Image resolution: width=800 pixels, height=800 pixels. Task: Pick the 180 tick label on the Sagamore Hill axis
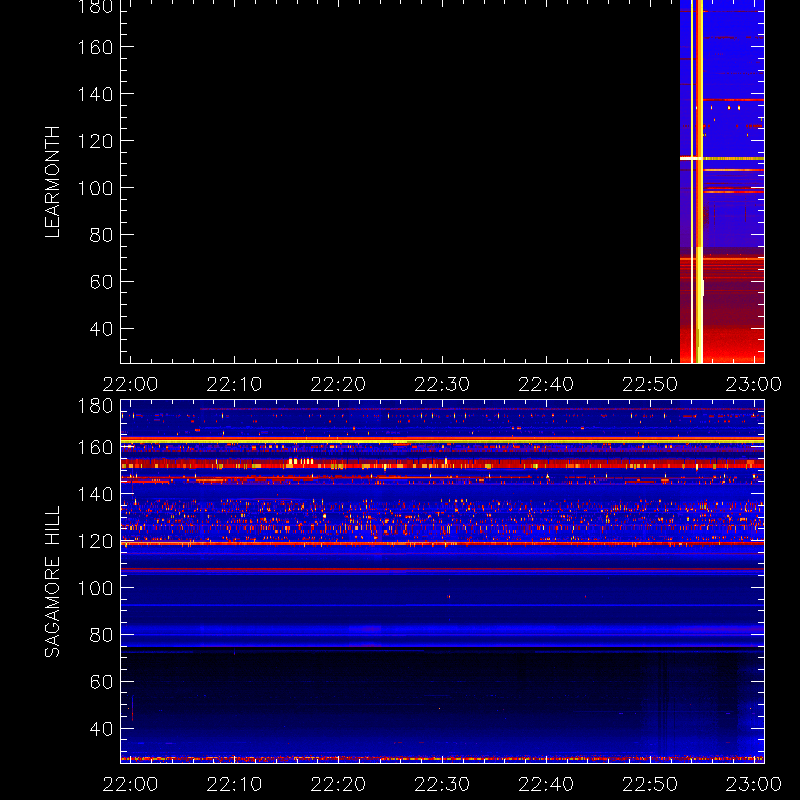(95, 407)
